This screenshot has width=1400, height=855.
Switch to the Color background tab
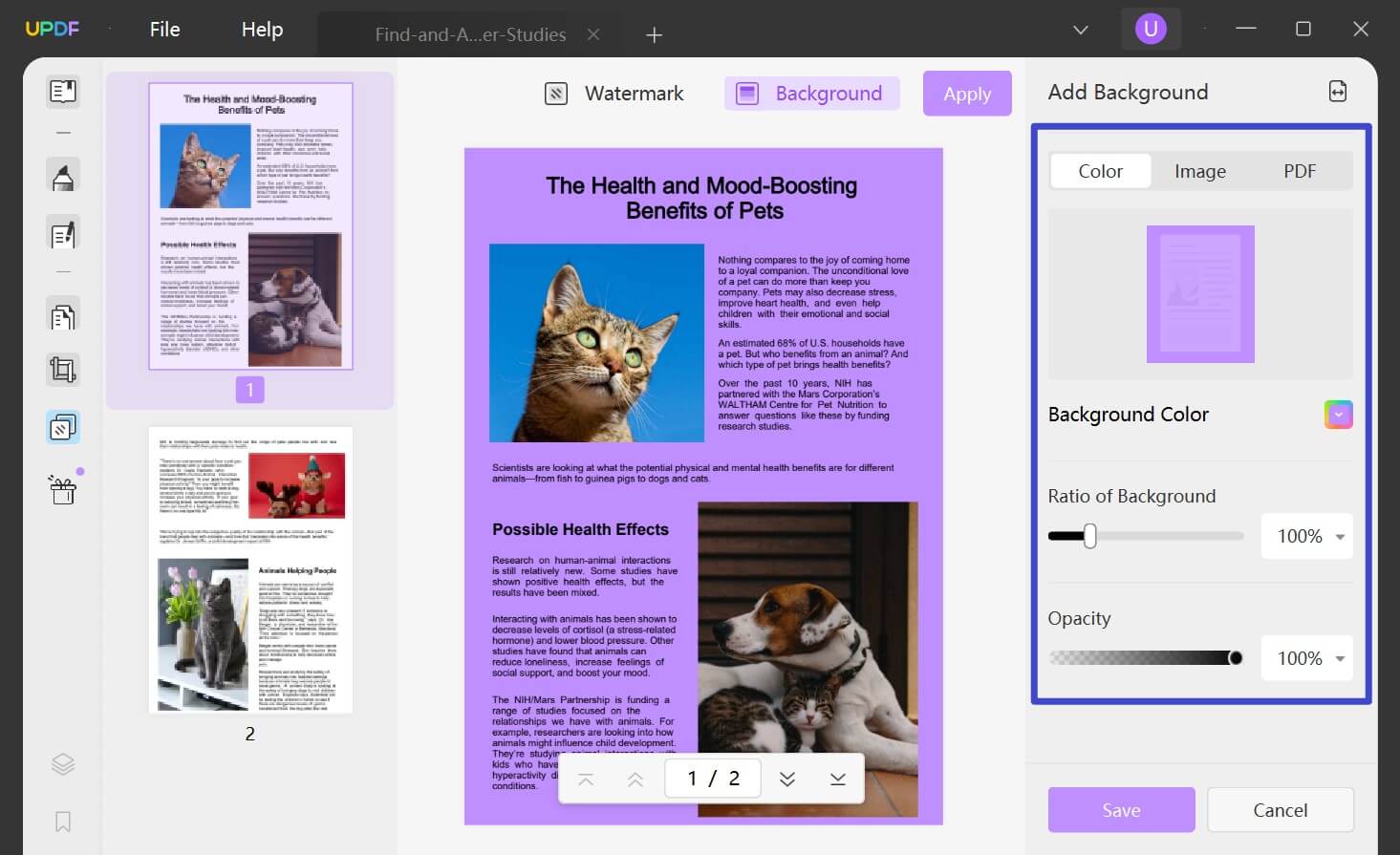coord(1100,170)
